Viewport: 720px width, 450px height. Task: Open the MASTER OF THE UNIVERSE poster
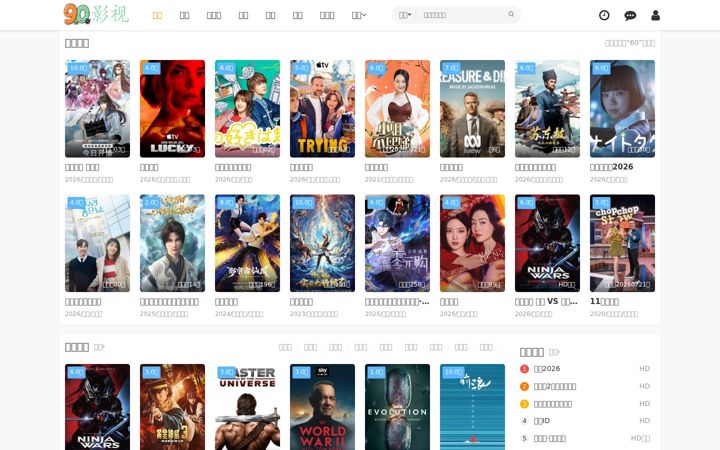[248, 407]
